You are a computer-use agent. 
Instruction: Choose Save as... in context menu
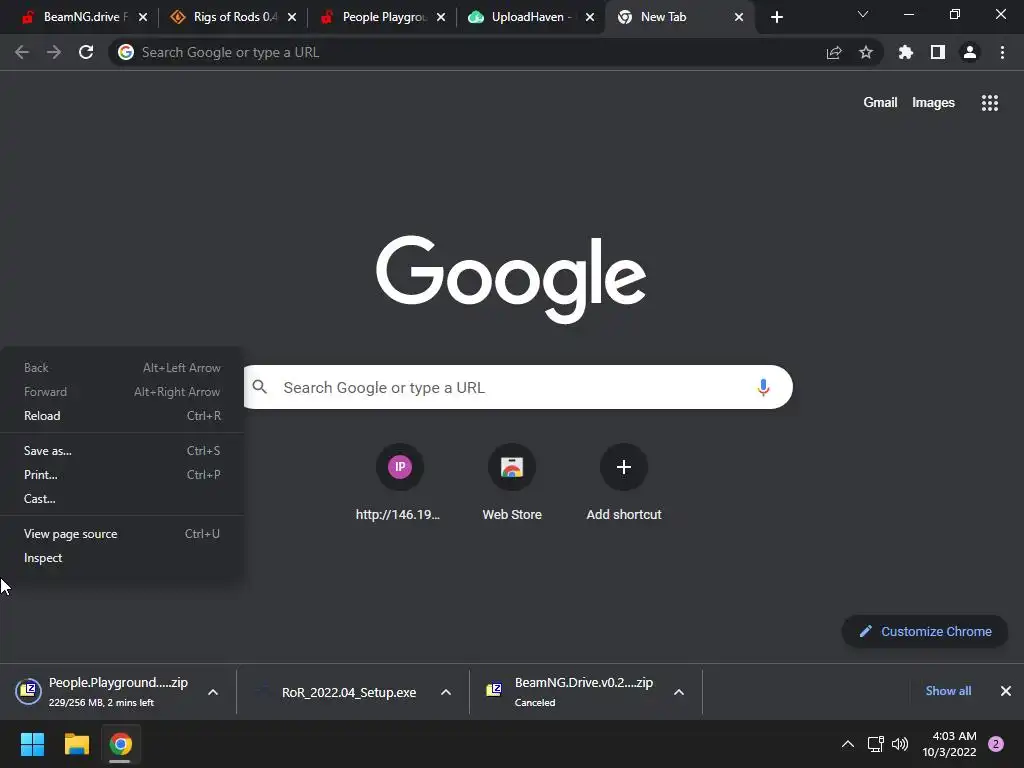[122, 451]
